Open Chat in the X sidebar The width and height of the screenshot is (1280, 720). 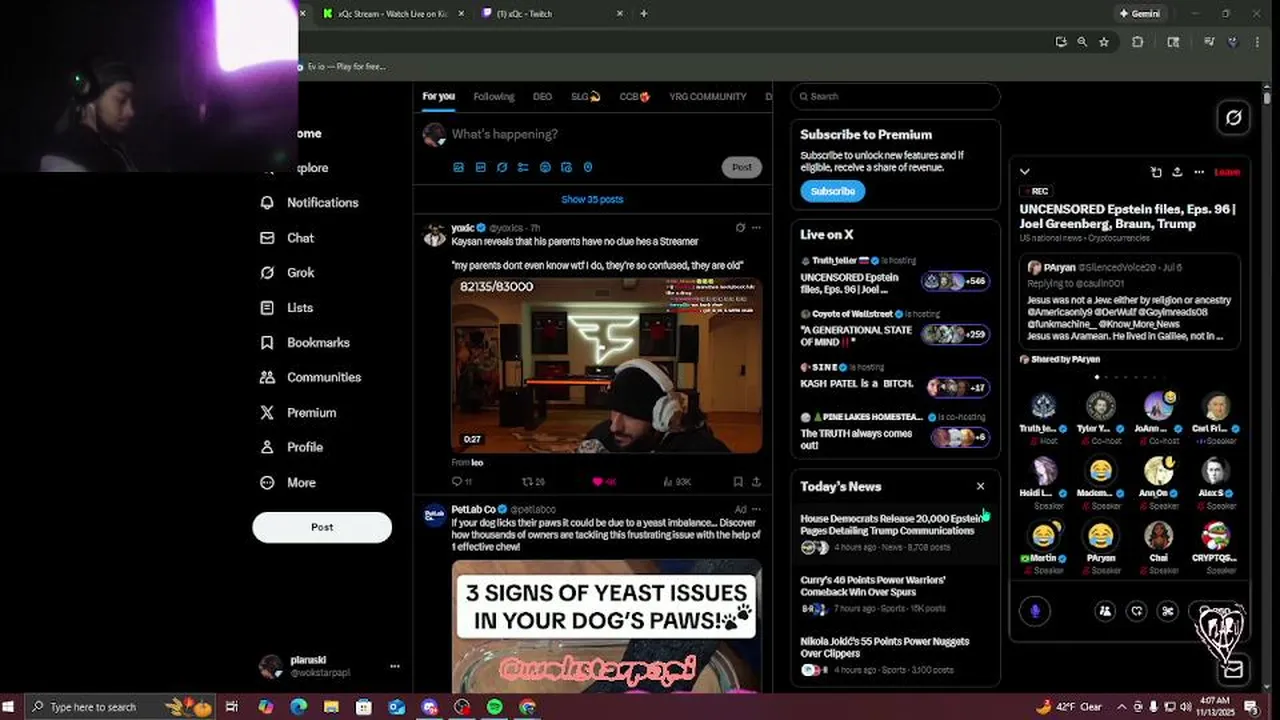287,238
